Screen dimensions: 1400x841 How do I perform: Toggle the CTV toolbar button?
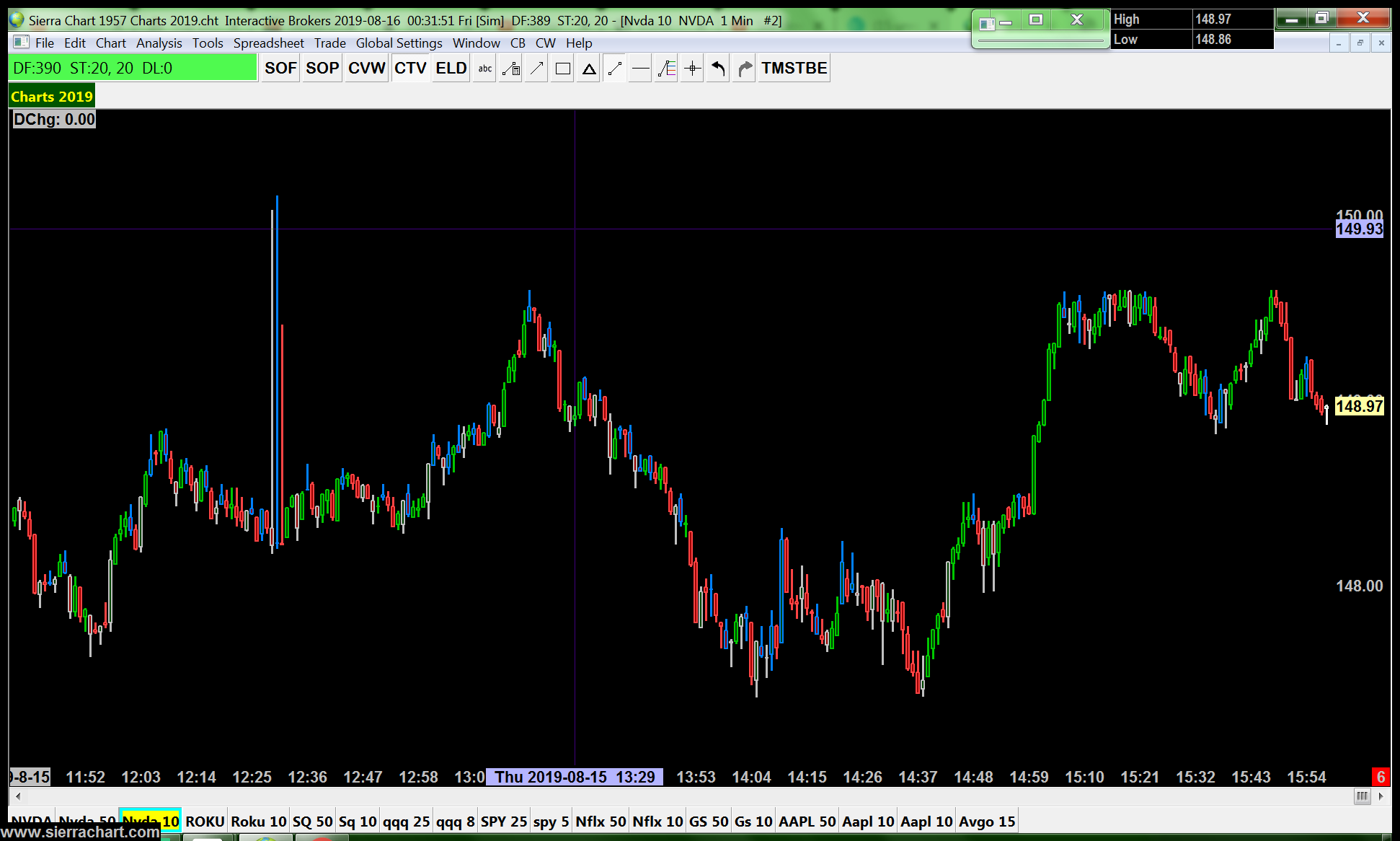[x=410, y=69]
